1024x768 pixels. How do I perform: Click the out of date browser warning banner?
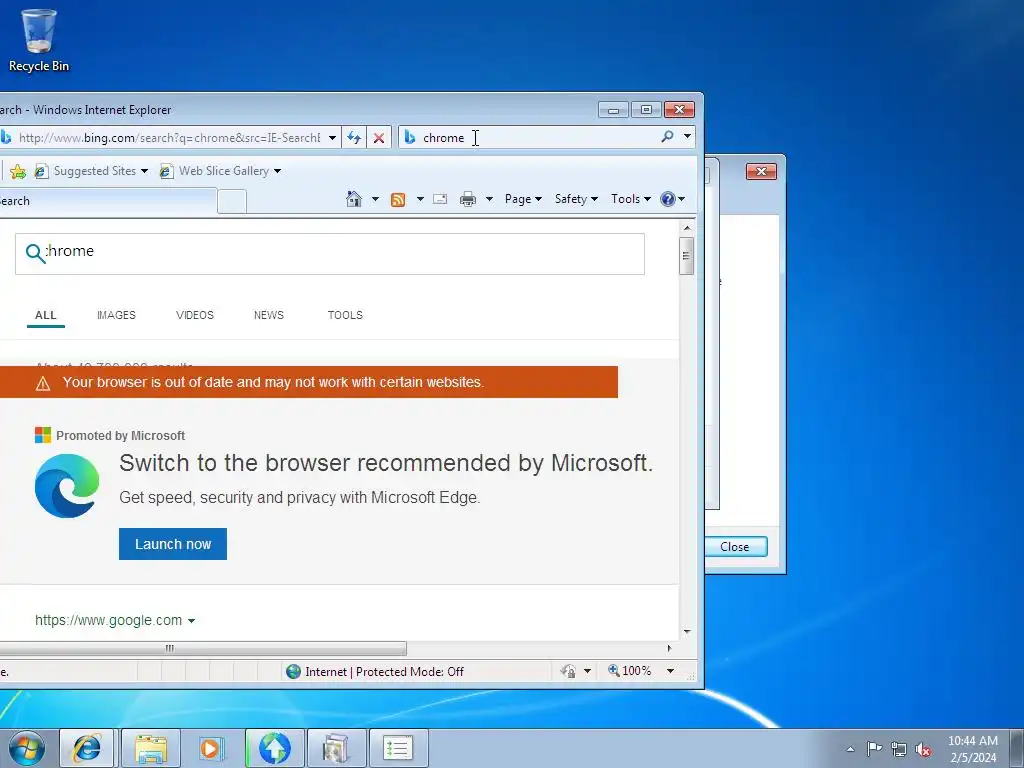pos(308,382)
